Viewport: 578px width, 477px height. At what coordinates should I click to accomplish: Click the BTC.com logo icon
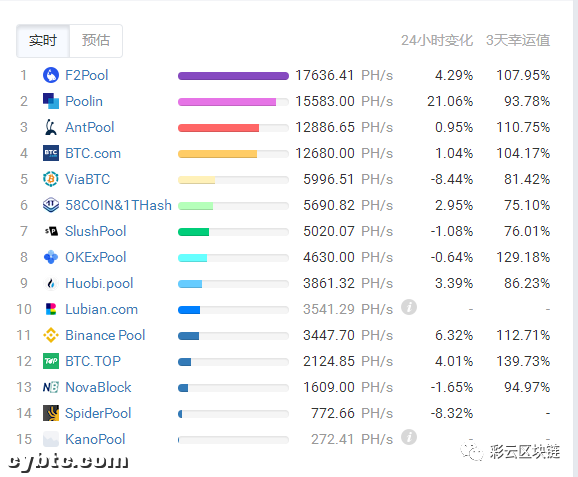tap(51, 153)
